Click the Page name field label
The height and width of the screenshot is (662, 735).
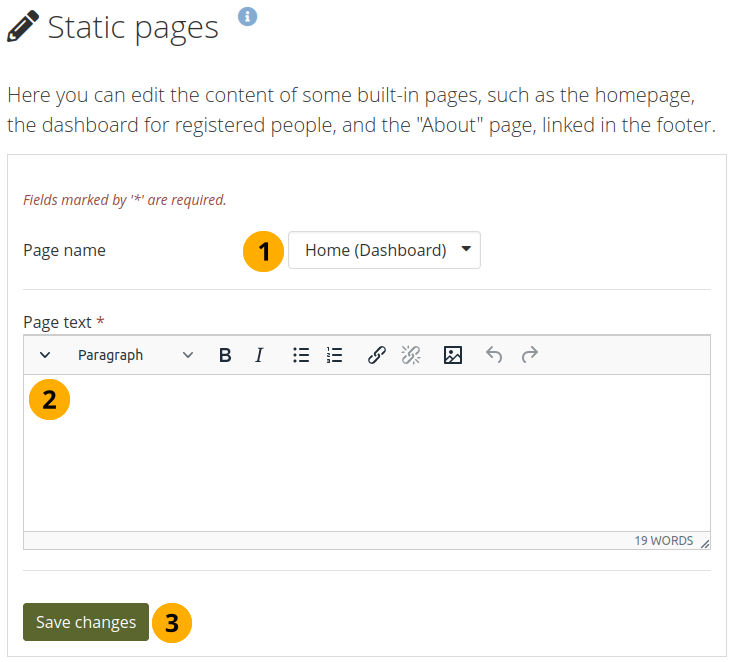pos(64,251)
